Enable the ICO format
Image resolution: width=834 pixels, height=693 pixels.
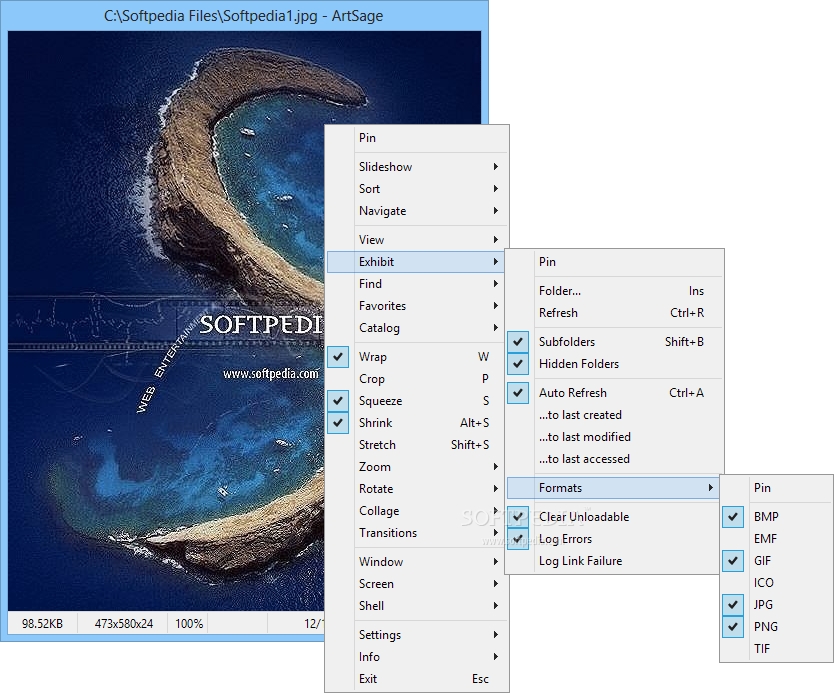pyautogui.click(x=776, y=583)
